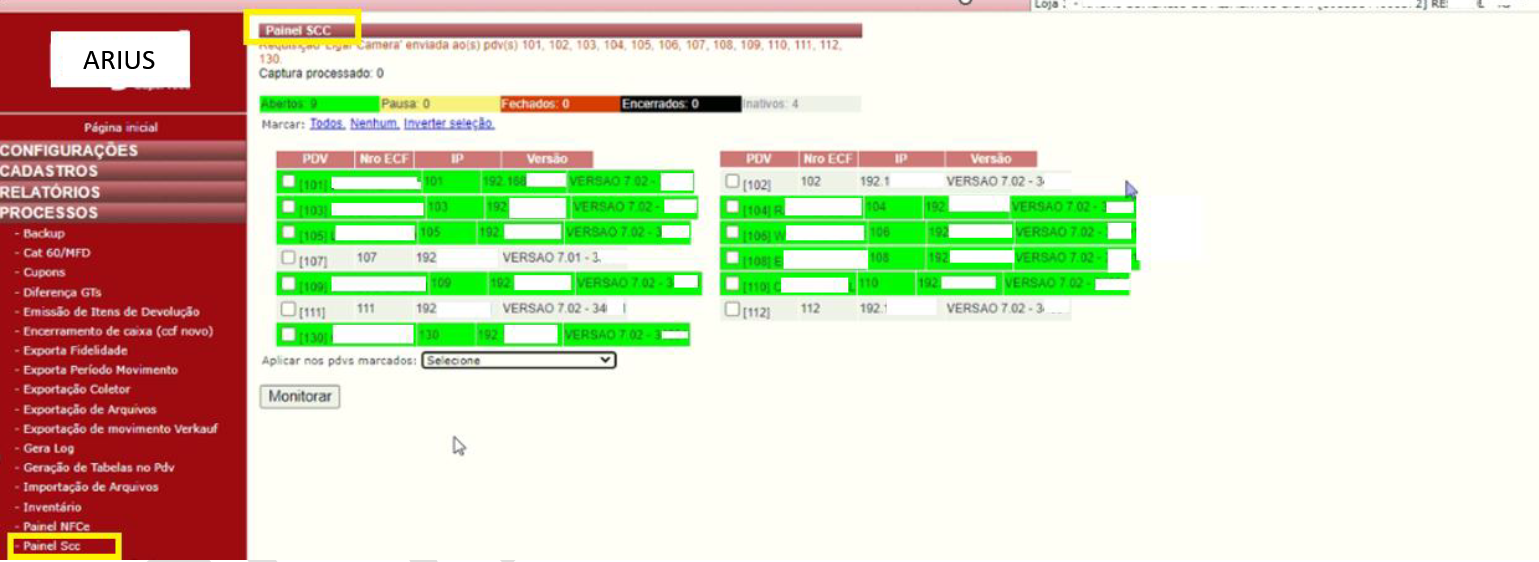Check the checkbox for PDV 101
The height and width of the screenshot is (562, 1539).
(288, 182)
